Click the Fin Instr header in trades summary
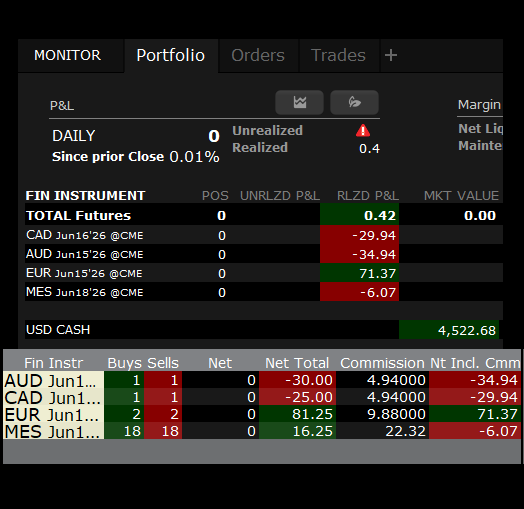Screen dimensions: 524x509 [x=53, y=363]
